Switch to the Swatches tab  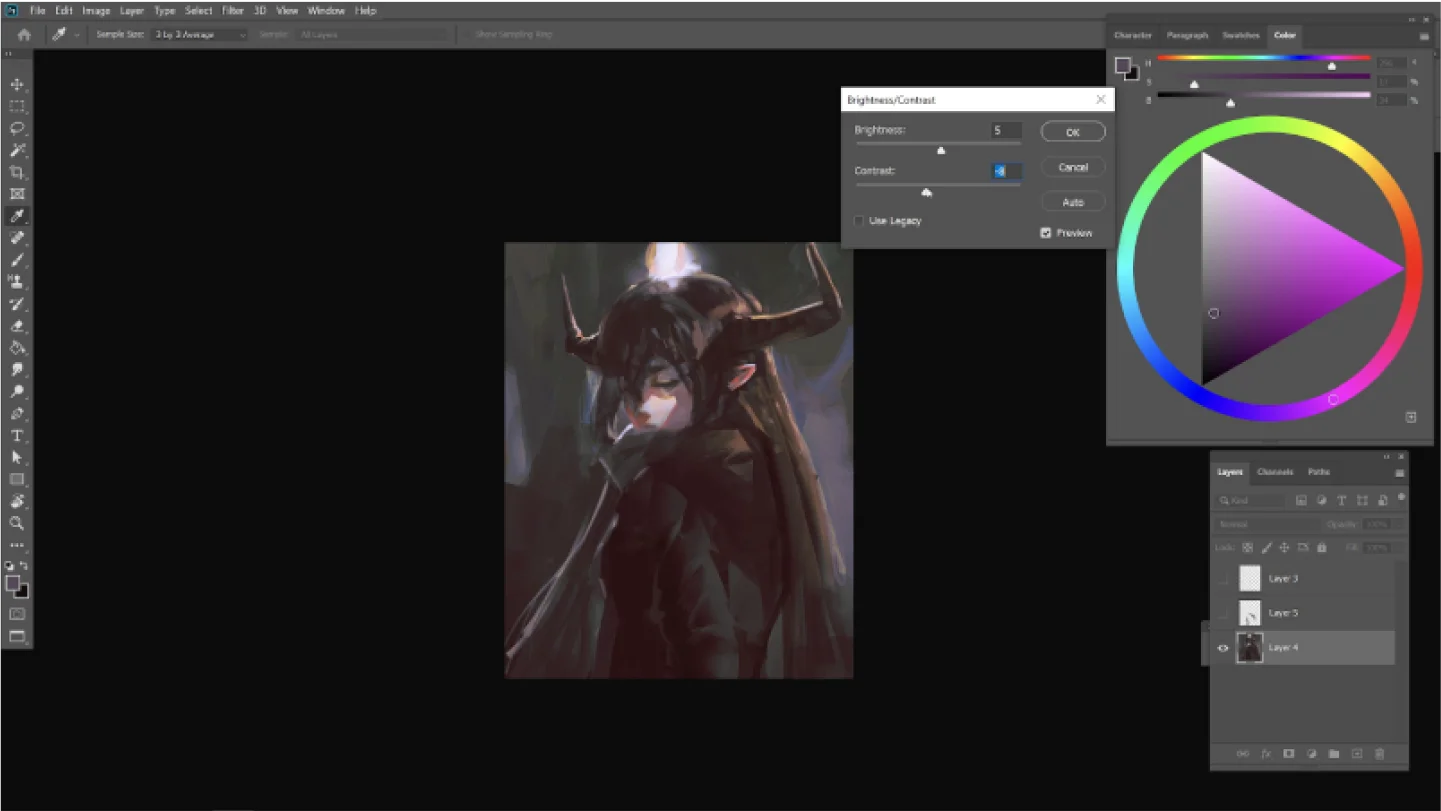[x=1241, y=35]
